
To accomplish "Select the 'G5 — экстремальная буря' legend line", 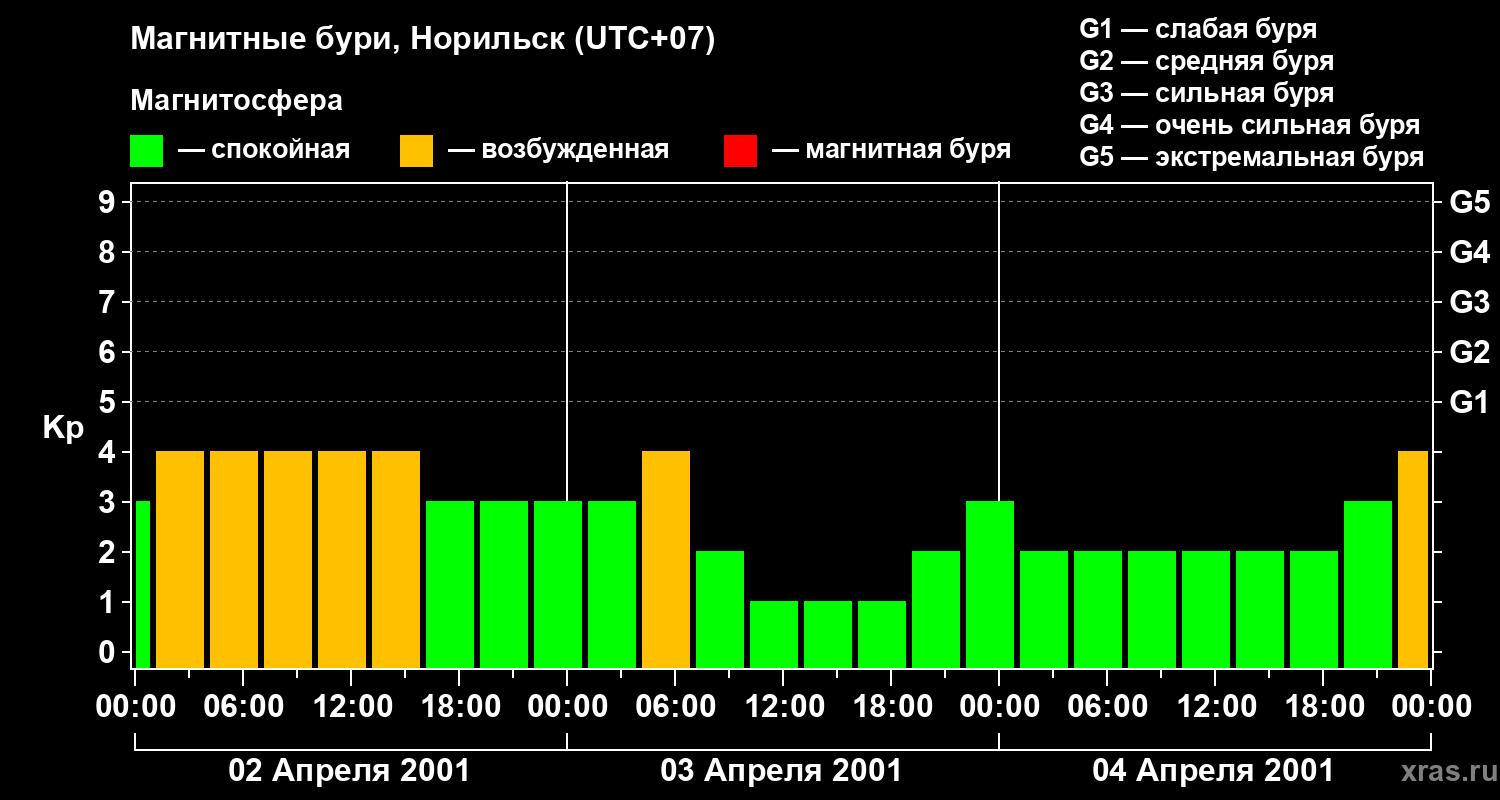I will tap(1251, 158).
